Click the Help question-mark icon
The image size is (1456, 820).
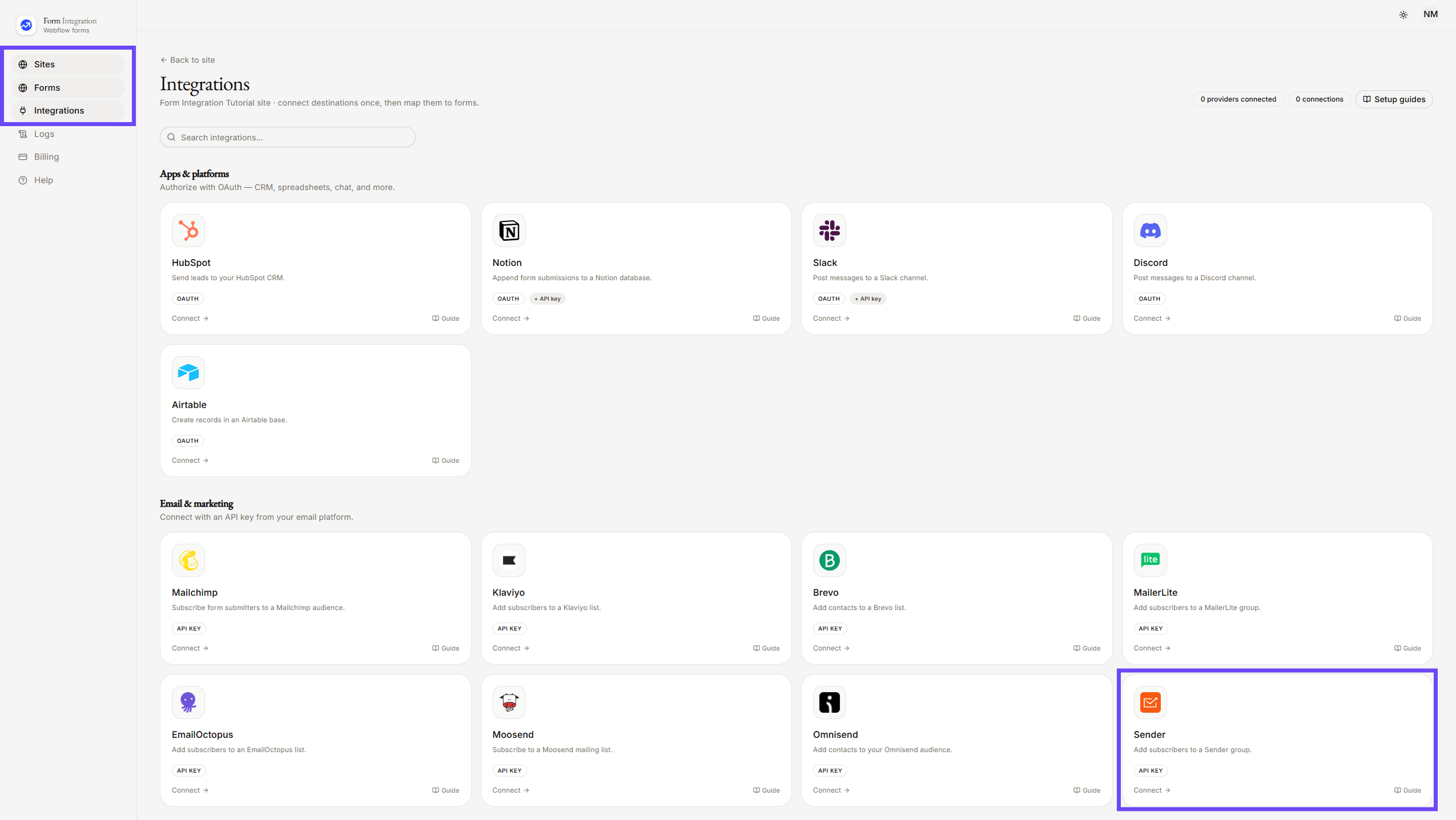coord(23,180)
